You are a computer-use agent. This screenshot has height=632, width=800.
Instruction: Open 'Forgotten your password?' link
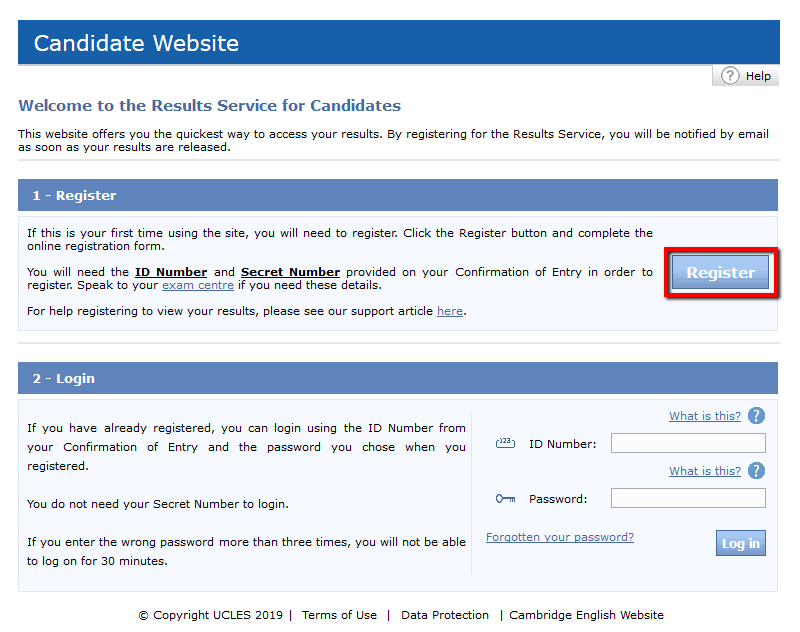(x=560, y=537)
